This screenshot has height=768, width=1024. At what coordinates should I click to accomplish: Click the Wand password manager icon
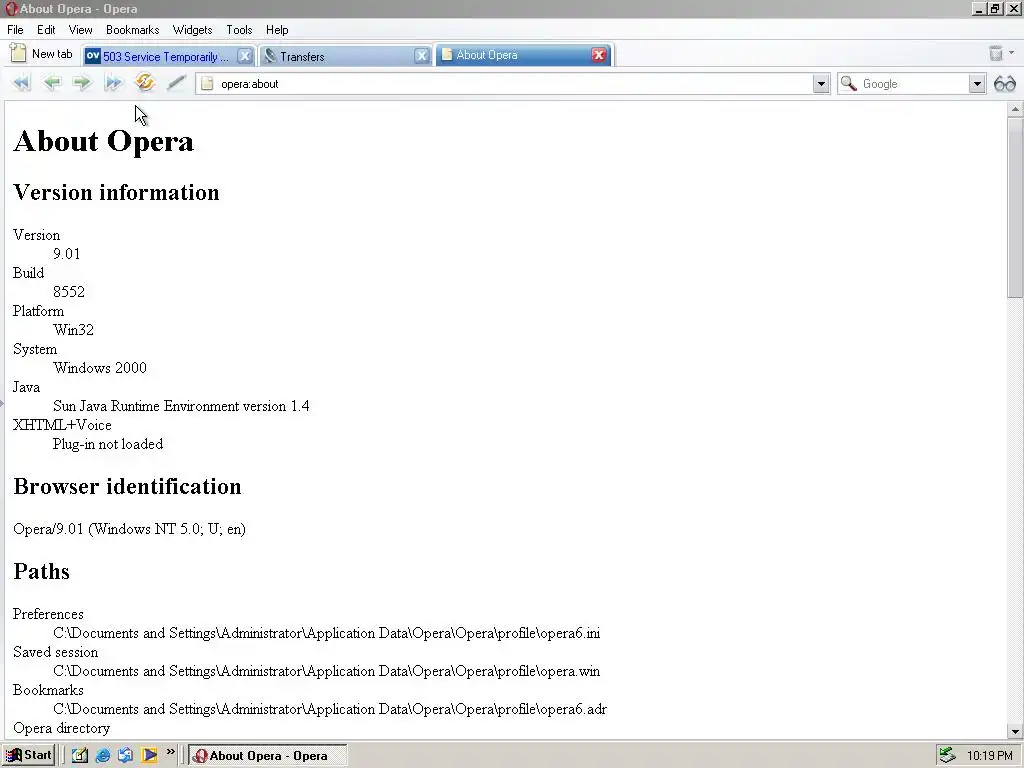[x=176, y=83]
